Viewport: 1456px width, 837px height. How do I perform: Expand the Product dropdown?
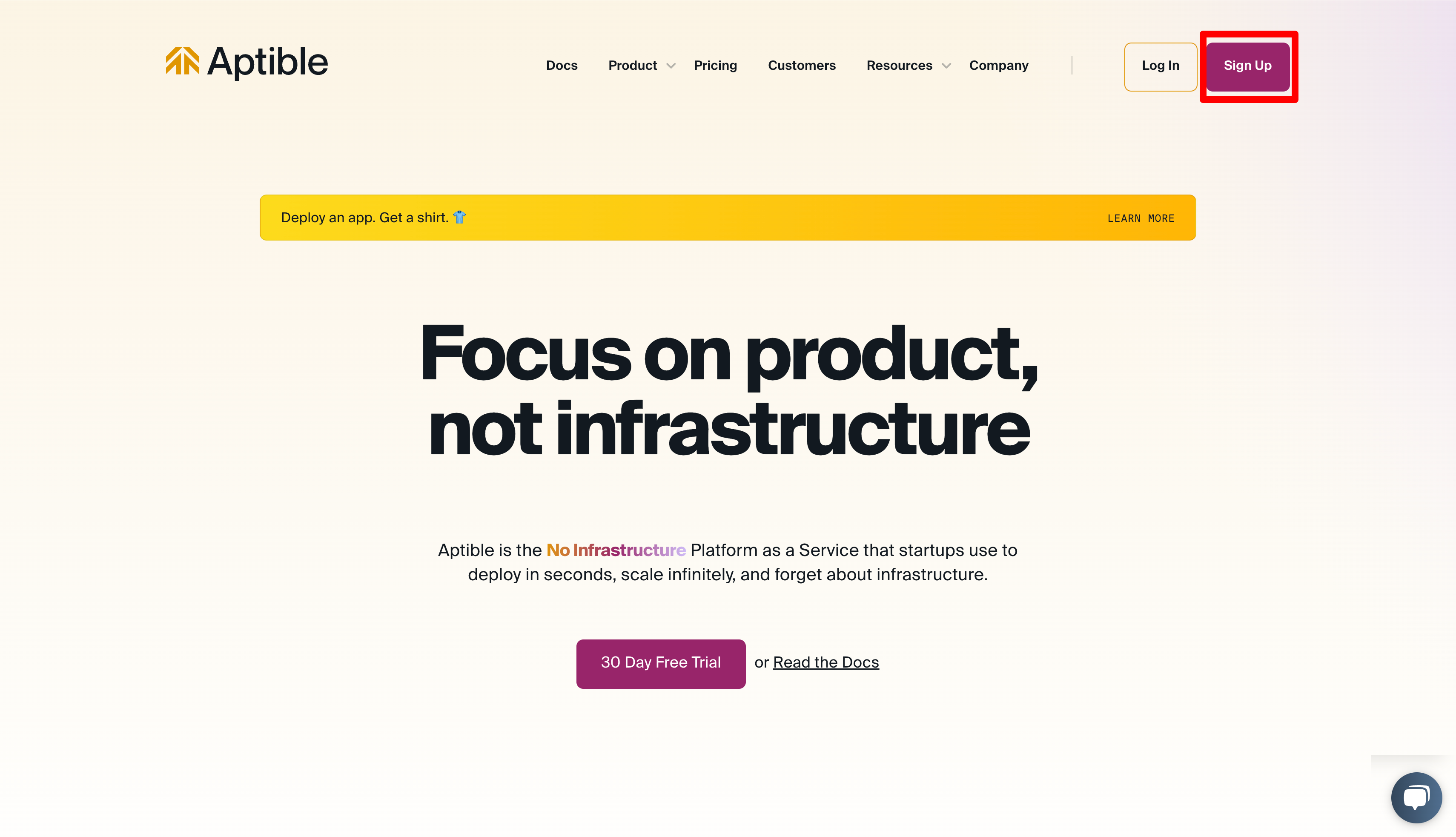(x=632, y=66)
